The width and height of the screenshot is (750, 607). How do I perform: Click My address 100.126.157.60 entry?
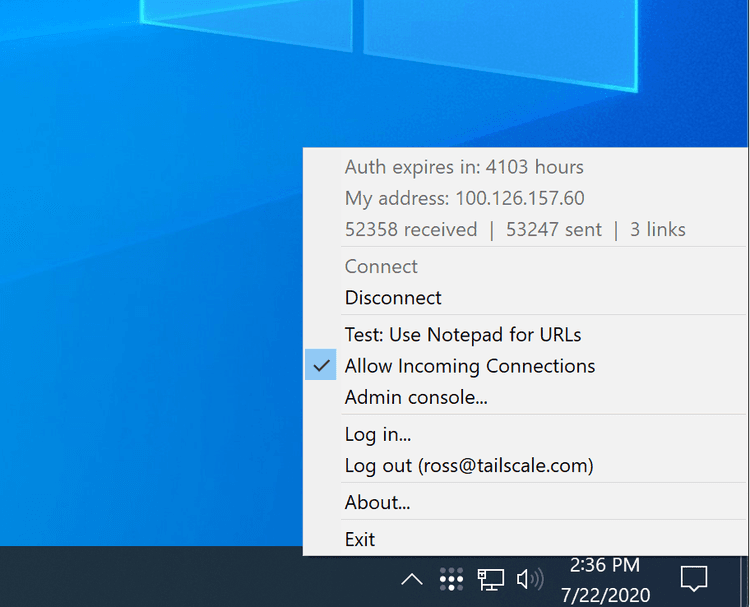coord(464,198)
